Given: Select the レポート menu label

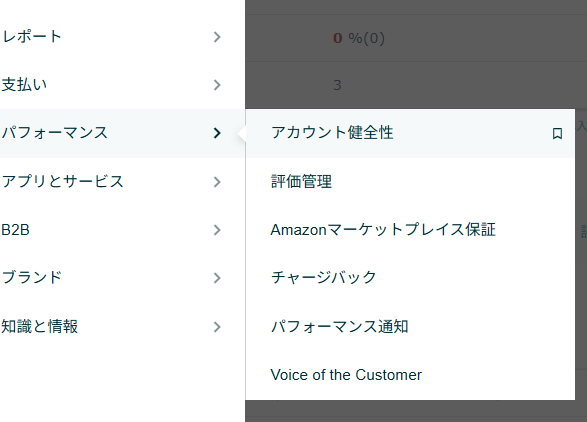Looking at the screenshot, I should (31, 36).
